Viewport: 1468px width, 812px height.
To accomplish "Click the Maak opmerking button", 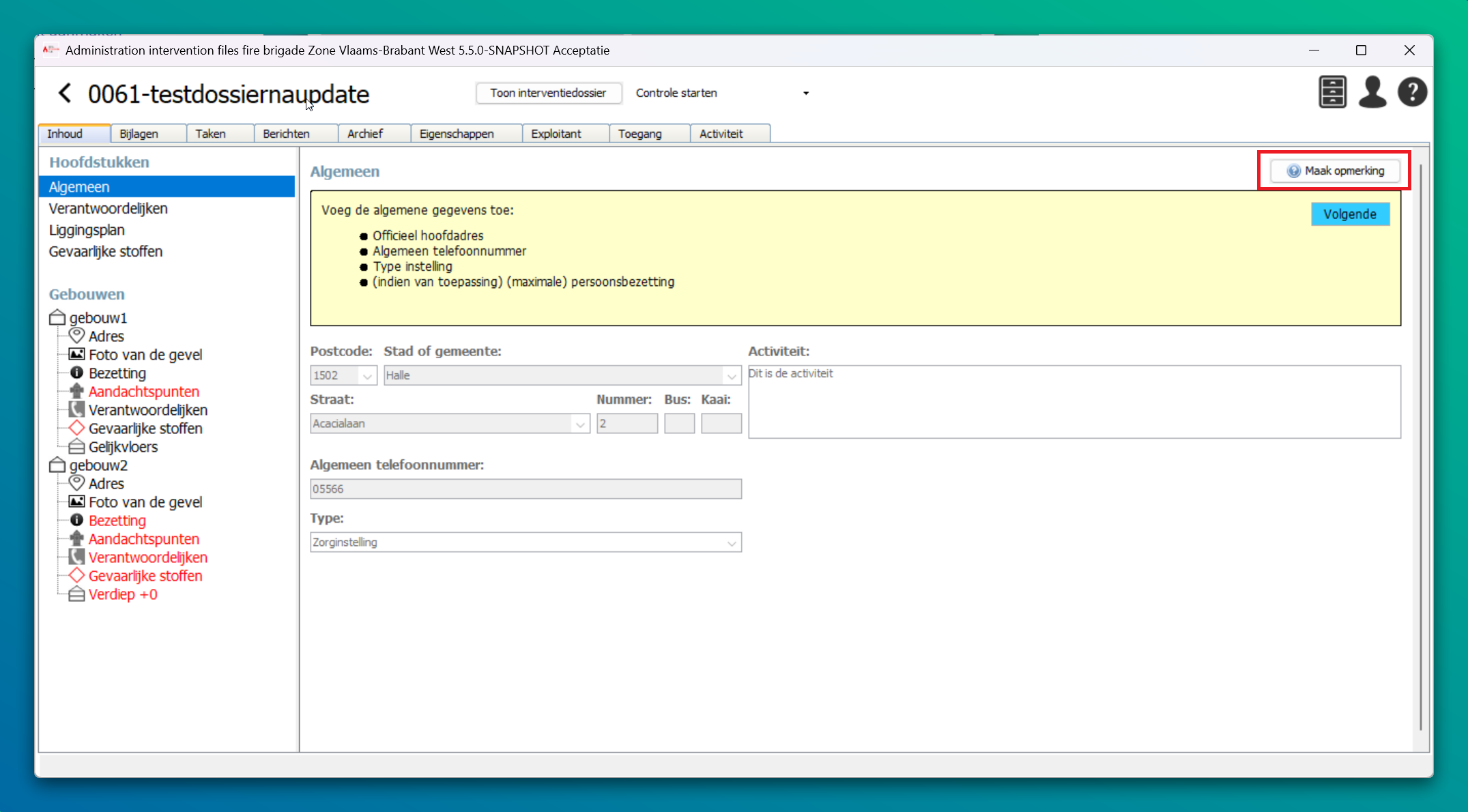I will pyautogui.click(x=1335, y=171).
